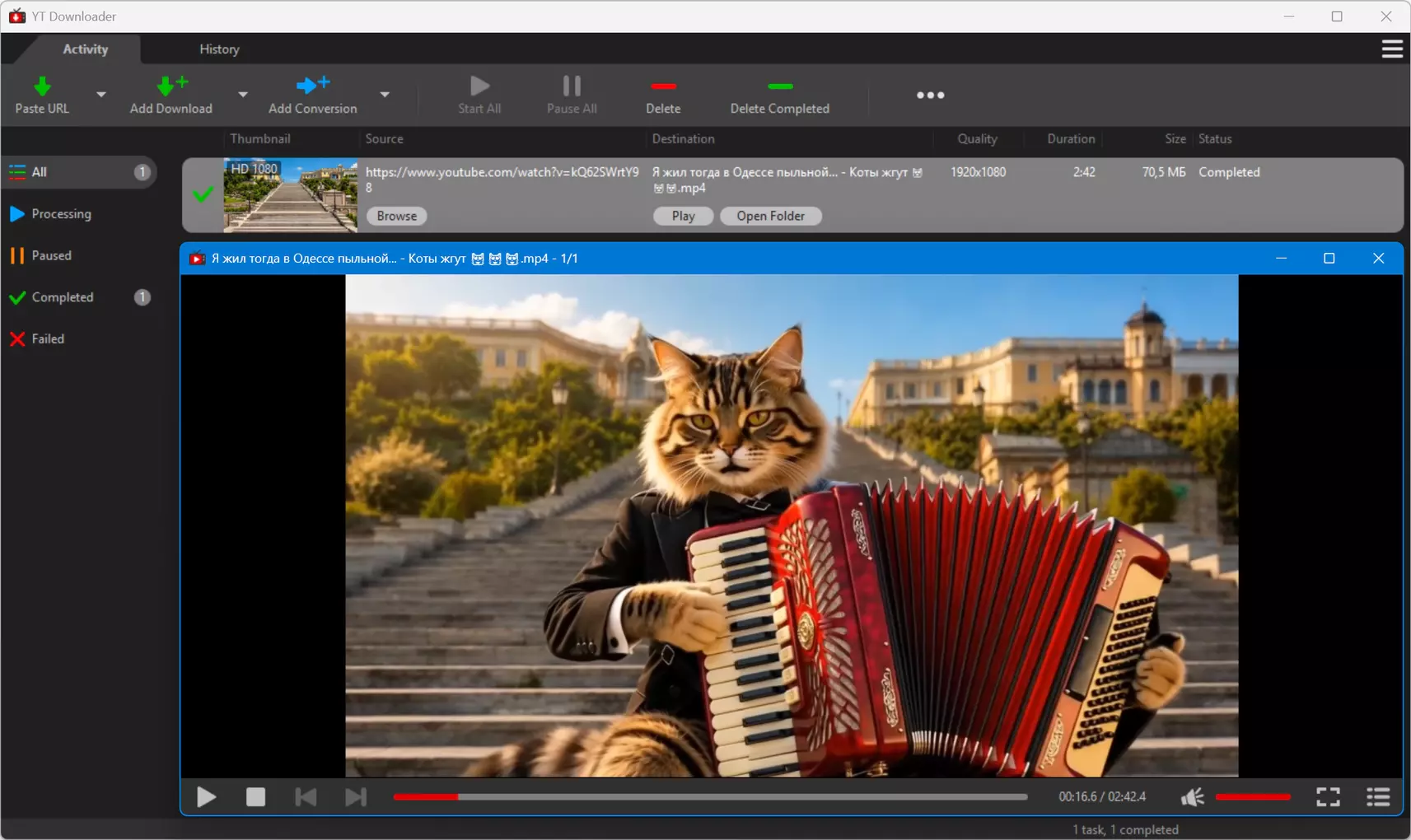Click the Open Folder button
Viewport: 1411px width, 840px height.
771,216
